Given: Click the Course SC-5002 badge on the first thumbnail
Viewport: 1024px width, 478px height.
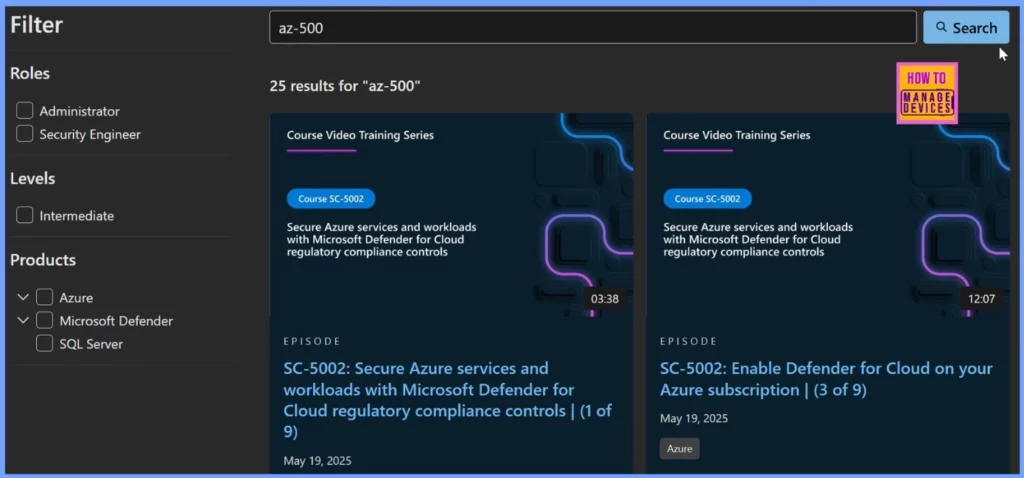Looking at the screenshot, I should (331, 199).
